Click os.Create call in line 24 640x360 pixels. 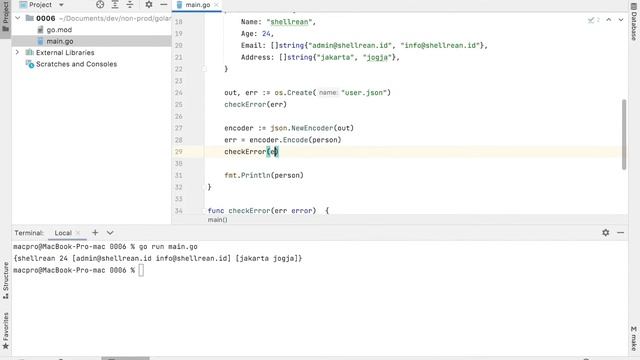pos(295,93)
